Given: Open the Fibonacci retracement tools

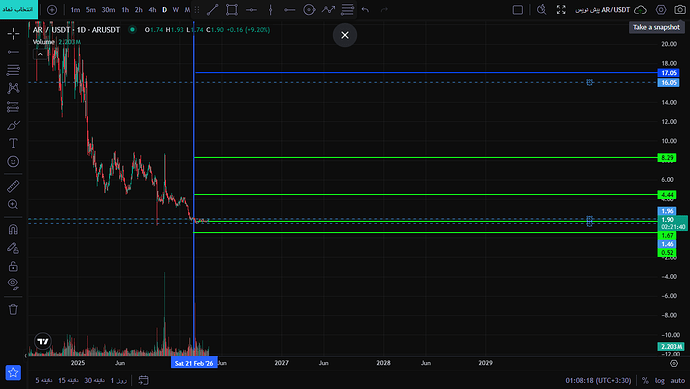Looking at the screenshot, I should [13, 70].
